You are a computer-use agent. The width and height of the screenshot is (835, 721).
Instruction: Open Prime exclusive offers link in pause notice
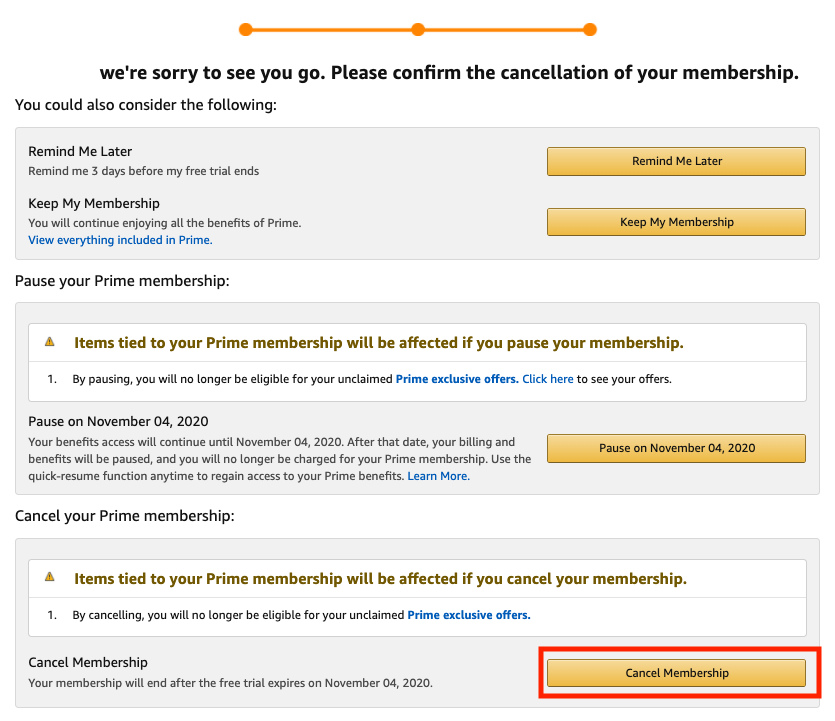coord(457,379)
